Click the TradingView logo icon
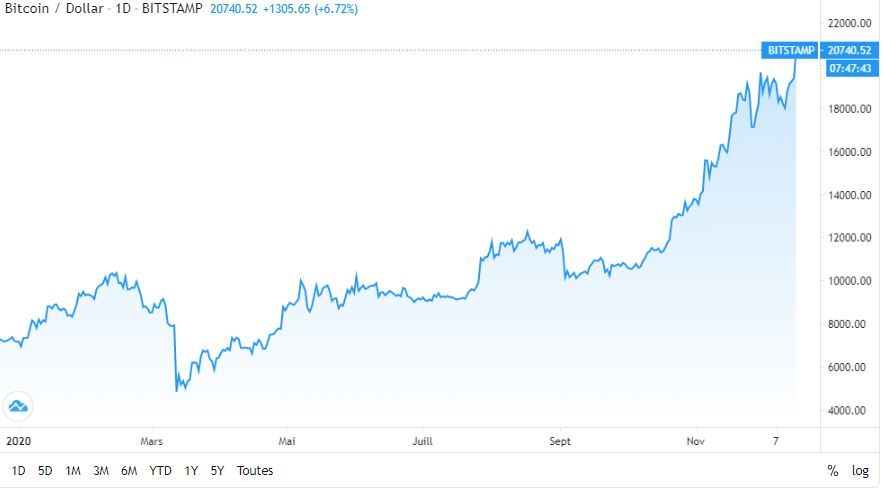Screen dimensions: 883x488 tap(18, 406)
